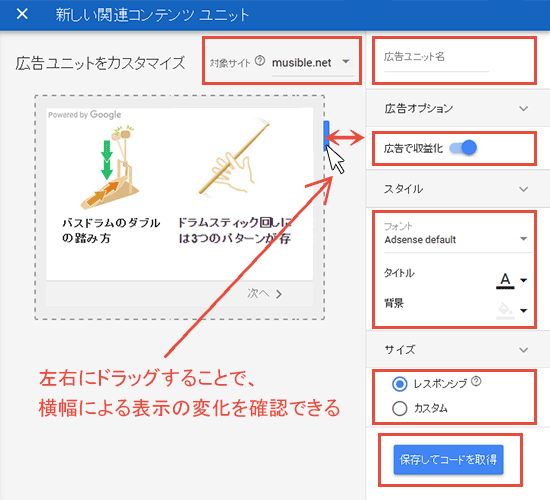Open the background color dropdown arrow
This screenshot has width=550, height=500.
tap(524, 311)
